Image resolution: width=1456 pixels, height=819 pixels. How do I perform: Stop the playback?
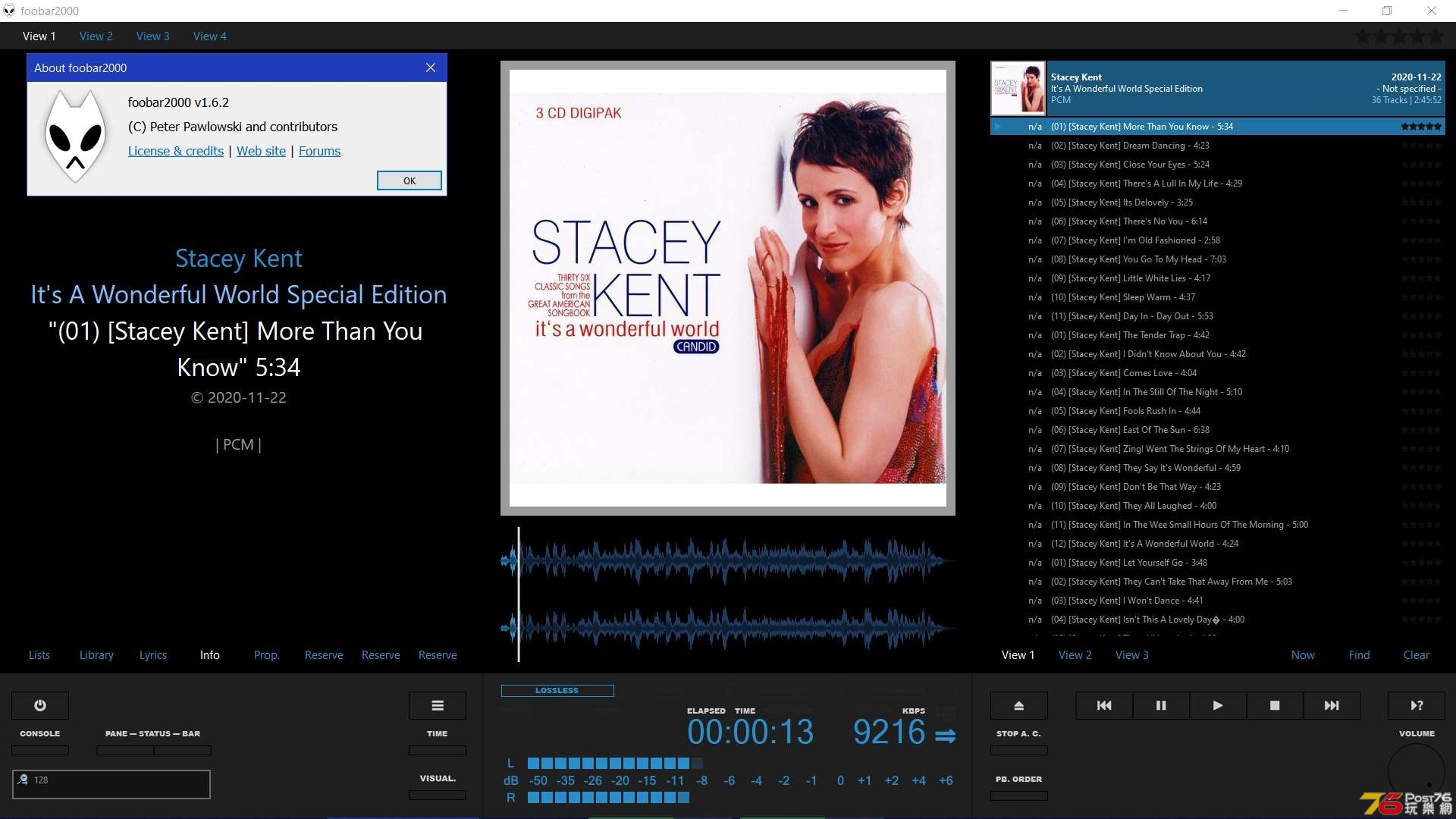click(x=1275, y=705)
